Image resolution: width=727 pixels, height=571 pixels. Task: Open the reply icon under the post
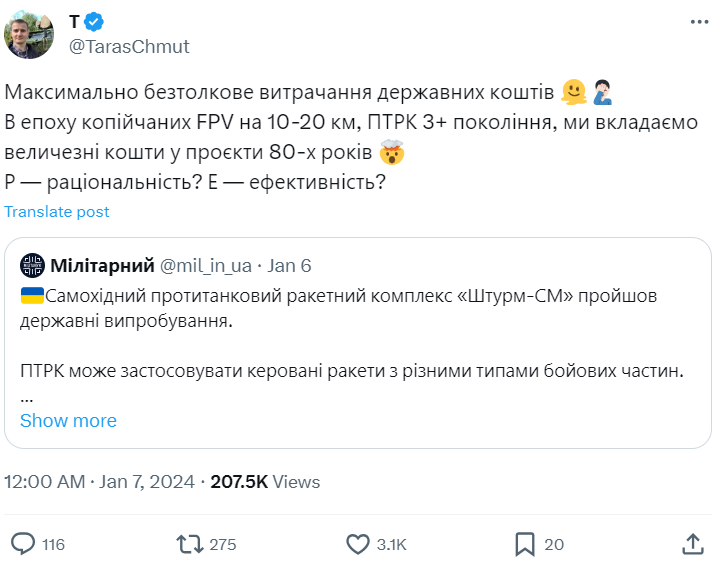[x=24, y=544]
